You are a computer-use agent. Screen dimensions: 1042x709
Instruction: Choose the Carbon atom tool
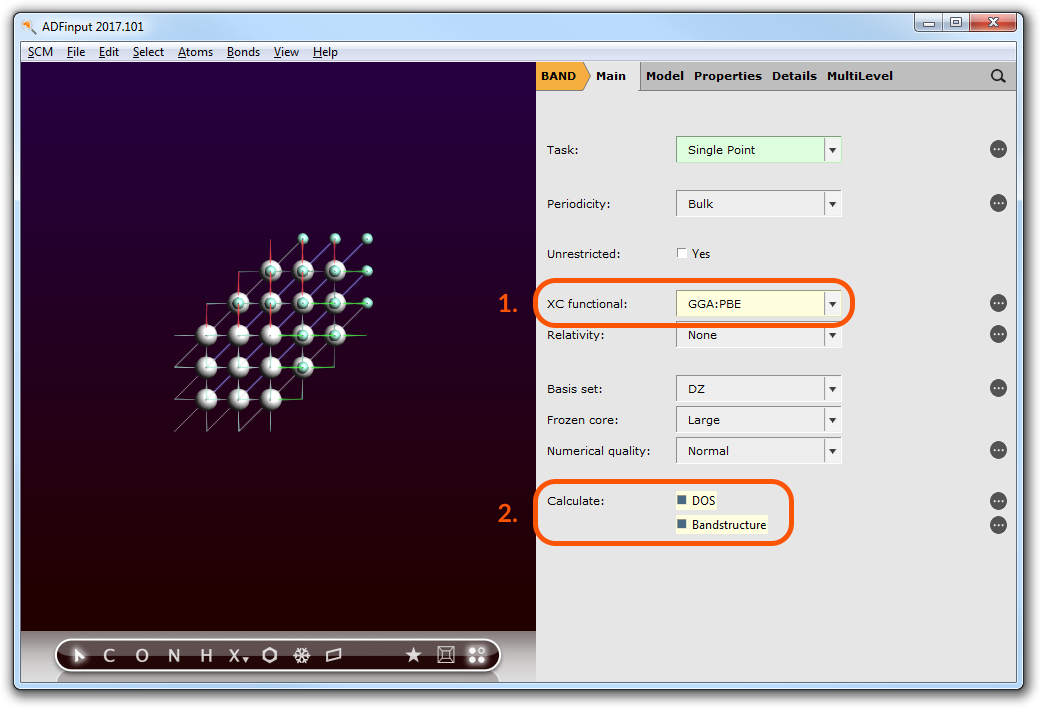[x=109, y=655]
